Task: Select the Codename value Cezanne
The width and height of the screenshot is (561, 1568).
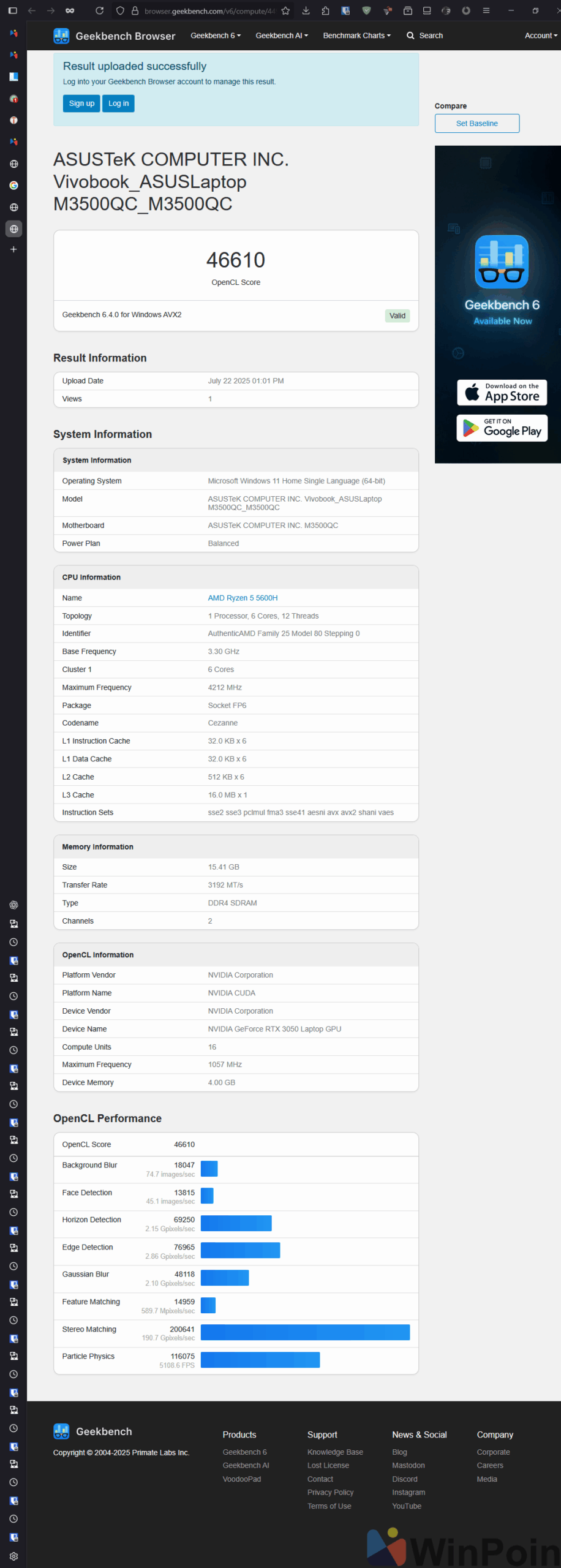Action: pyautogui.click(x=223, y=723)
